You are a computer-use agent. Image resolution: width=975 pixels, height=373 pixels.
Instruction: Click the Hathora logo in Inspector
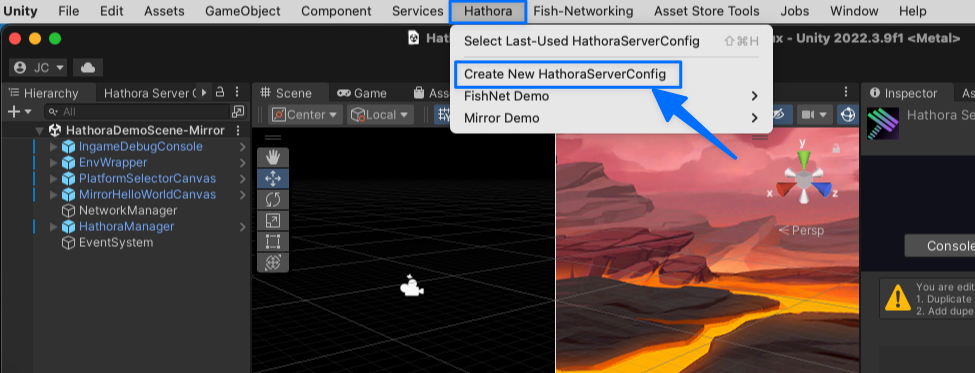tap(883, 123)
